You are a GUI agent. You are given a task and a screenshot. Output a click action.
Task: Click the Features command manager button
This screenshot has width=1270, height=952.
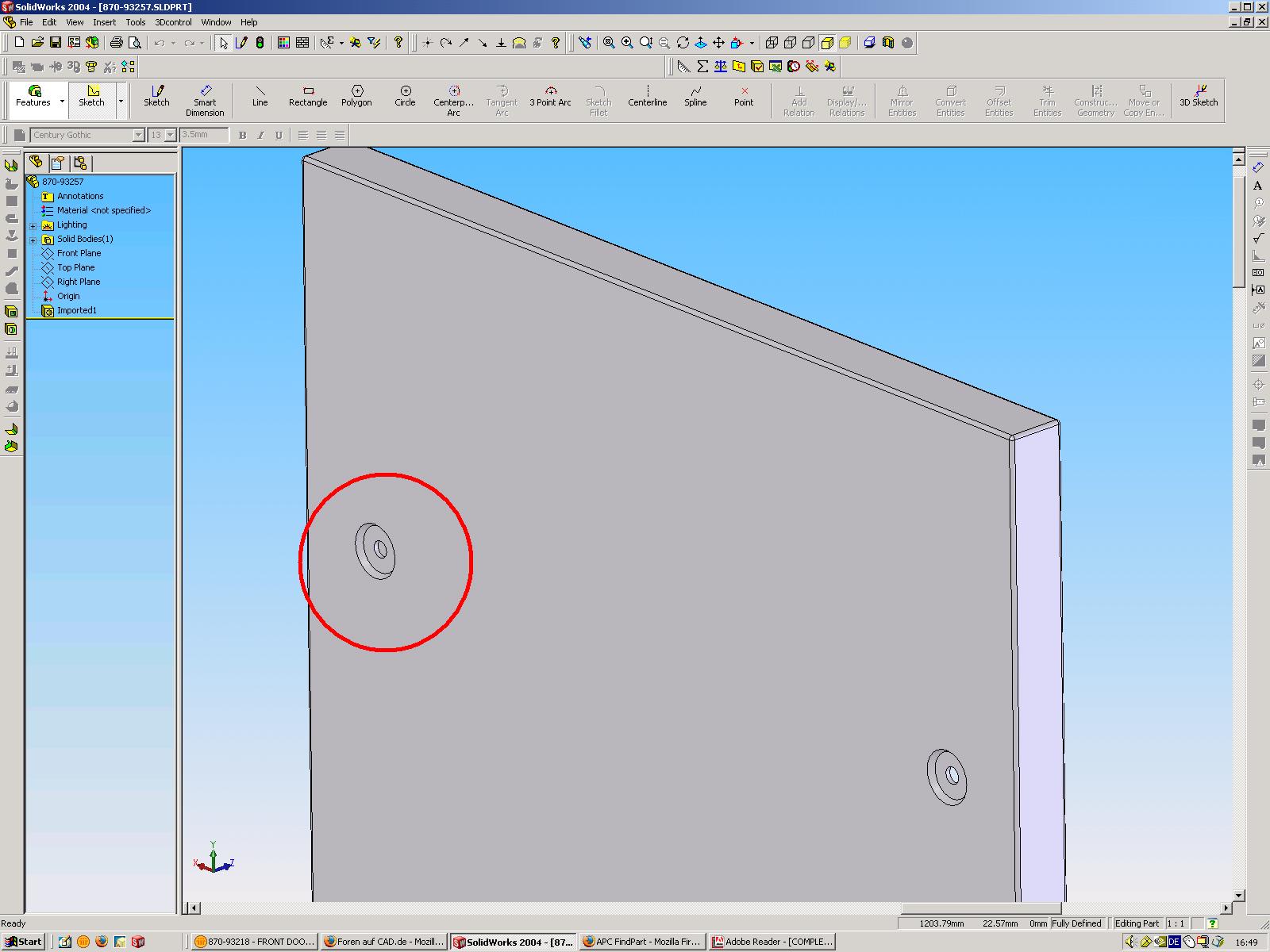(33, 97)
